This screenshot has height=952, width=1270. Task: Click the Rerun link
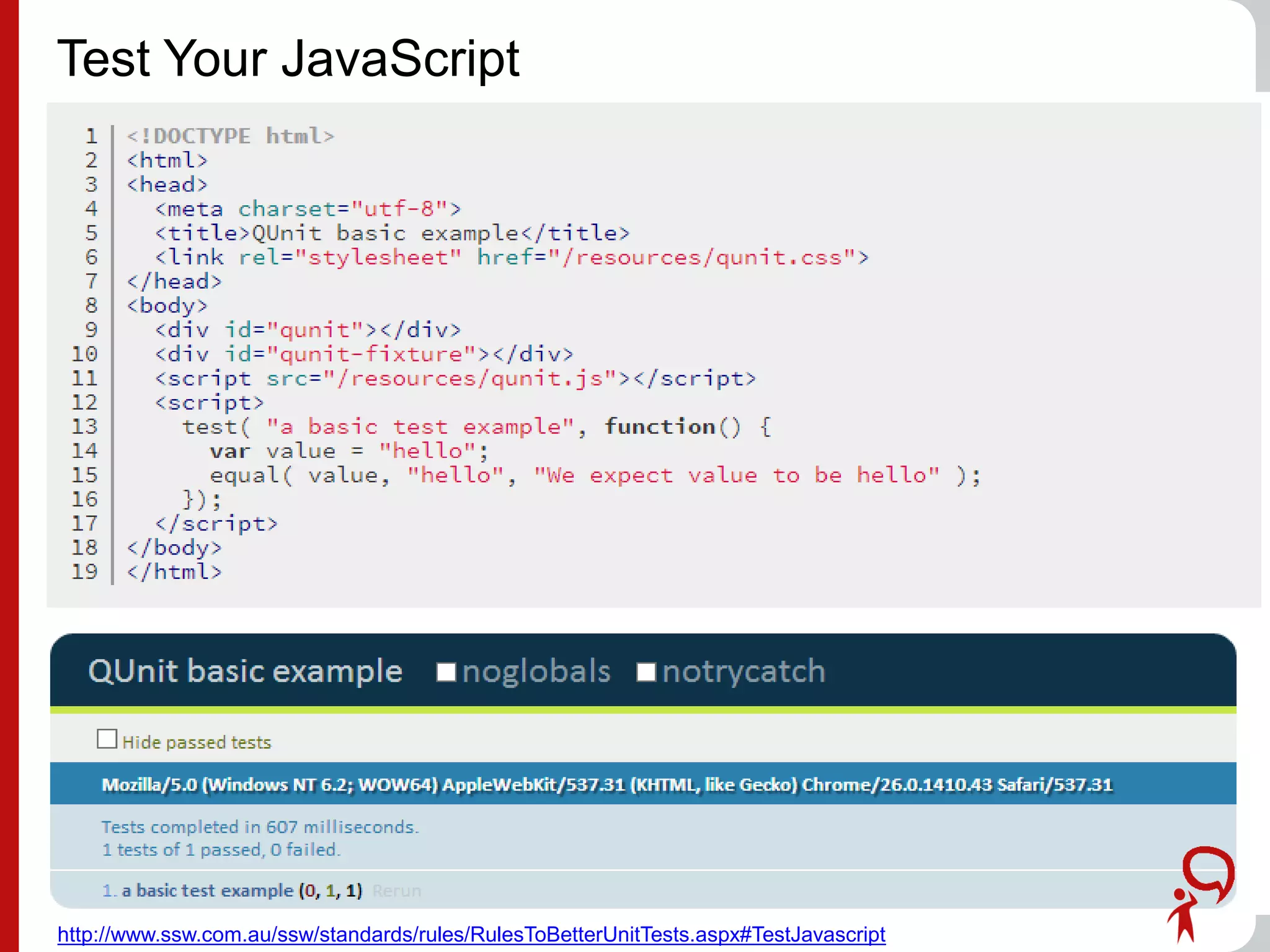pyautogui.click(x=397, y=891)
